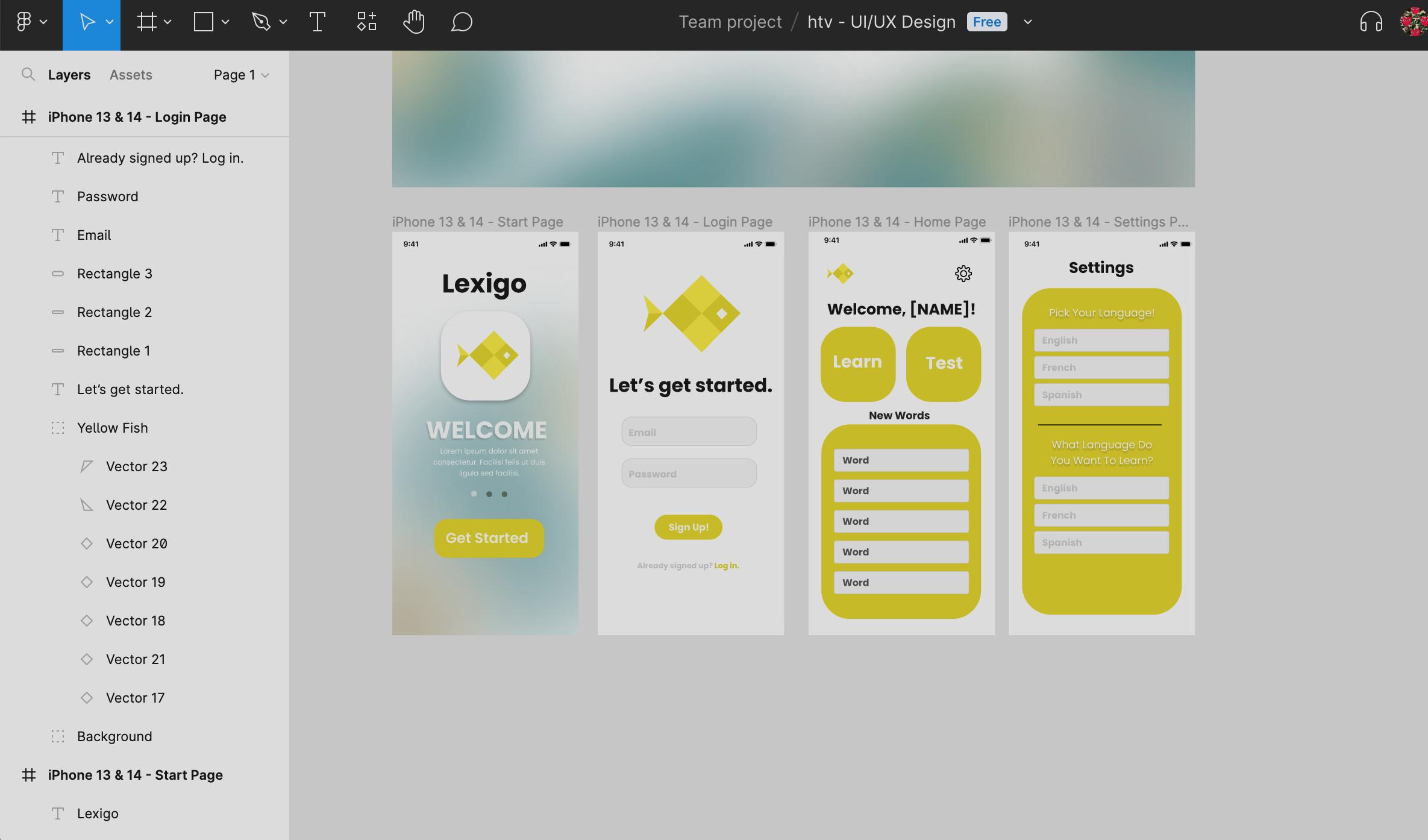Image resolution: width=1428 pixels, height=840 pixels.
Task: Switch to the Layers tab
Action: tap(69, 75)
